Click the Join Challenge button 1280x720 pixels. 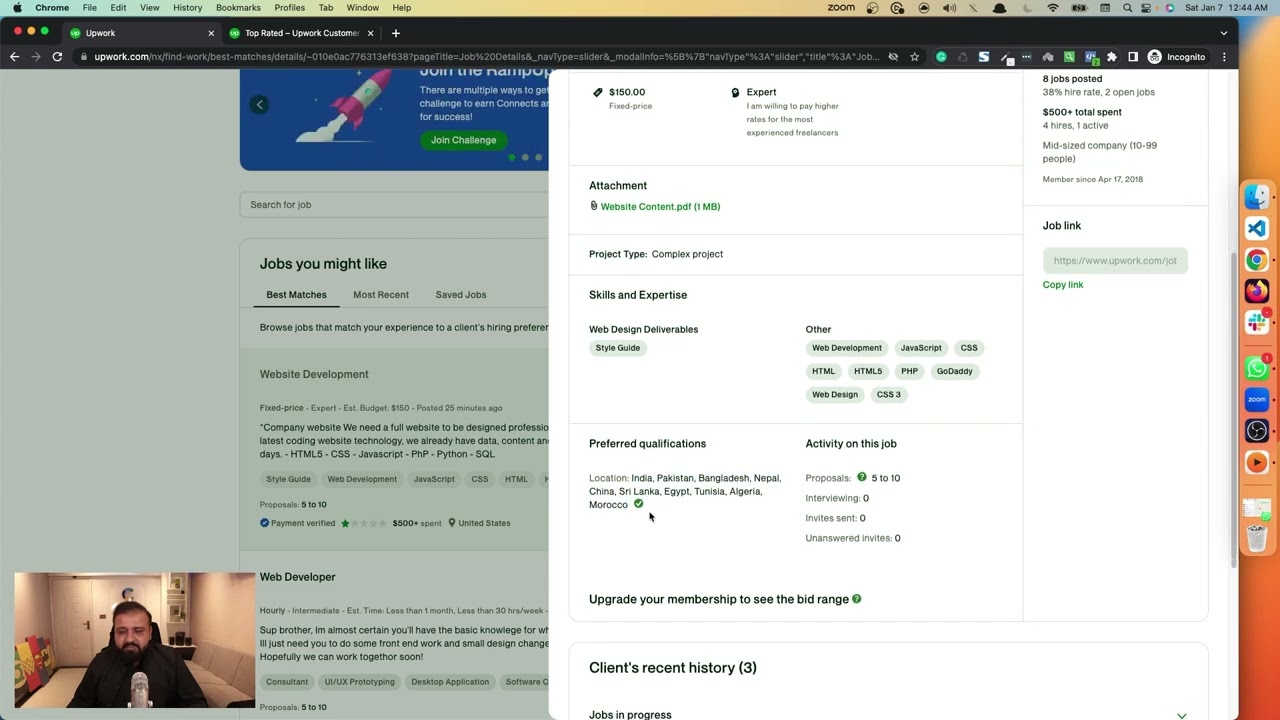(463, 140)
